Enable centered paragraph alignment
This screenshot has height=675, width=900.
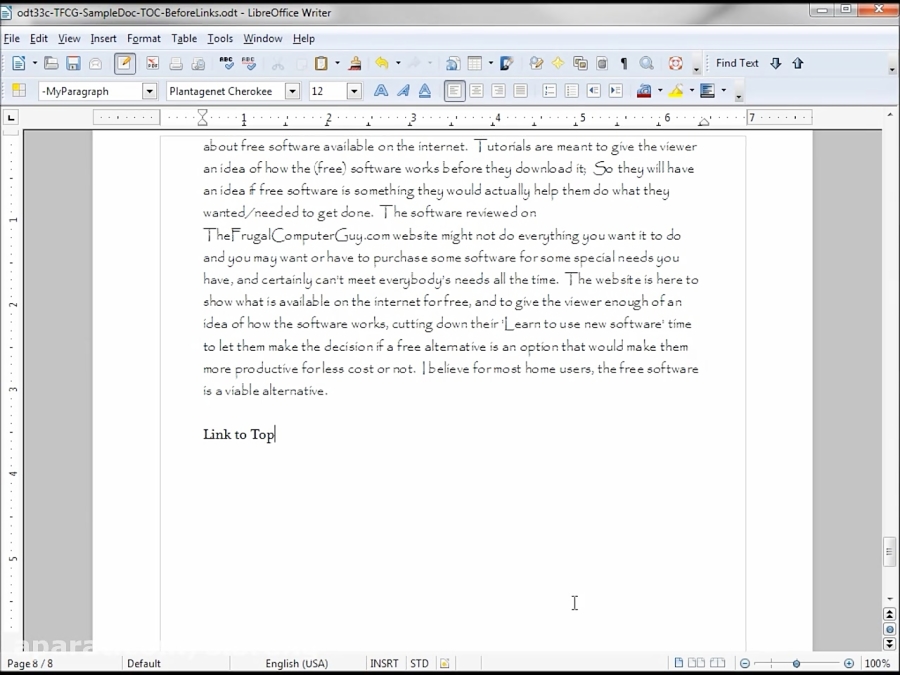477,90
